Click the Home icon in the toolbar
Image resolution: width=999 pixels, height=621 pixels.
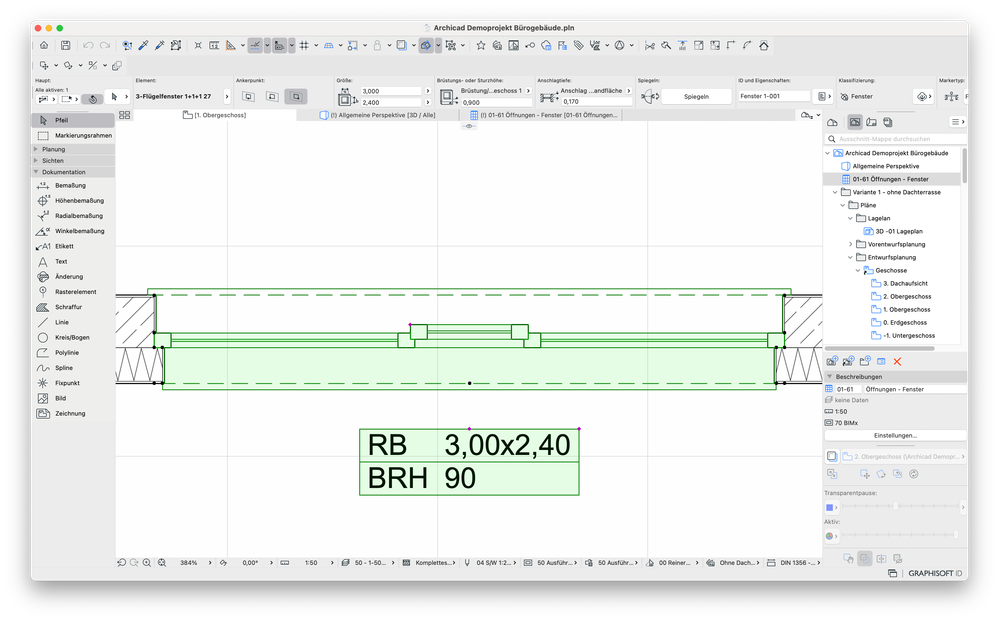[44, 45]
